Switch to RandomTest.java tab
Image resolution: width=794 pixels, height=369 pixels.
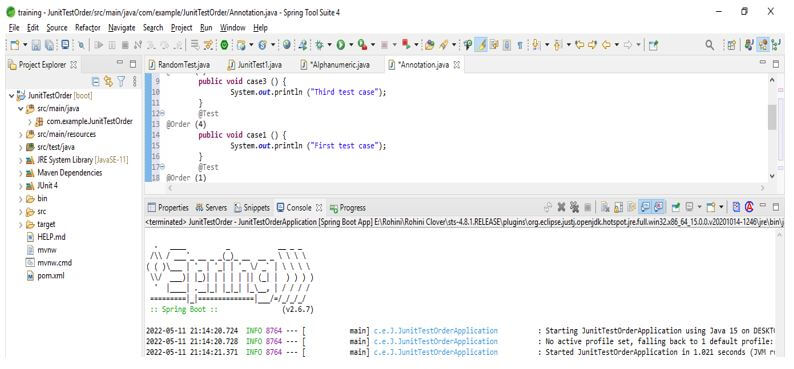pos(178,65)
